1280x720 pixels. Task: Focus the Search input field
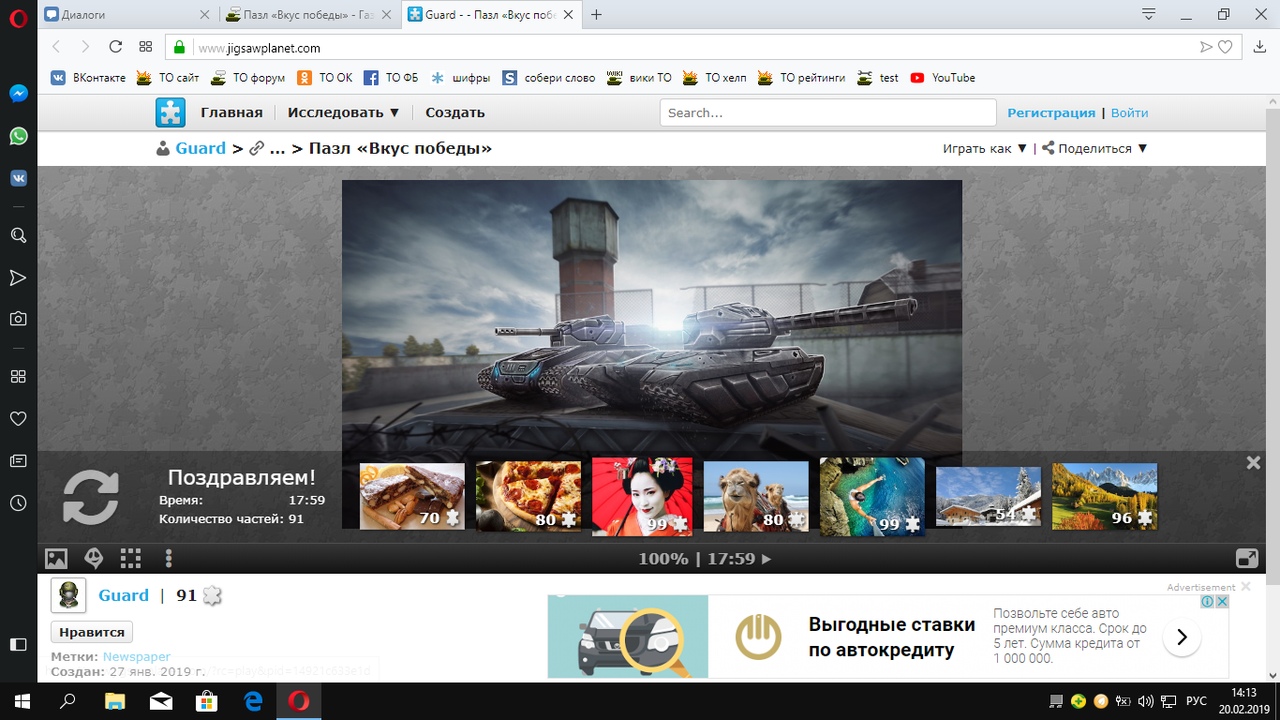(x=828, y=112)
